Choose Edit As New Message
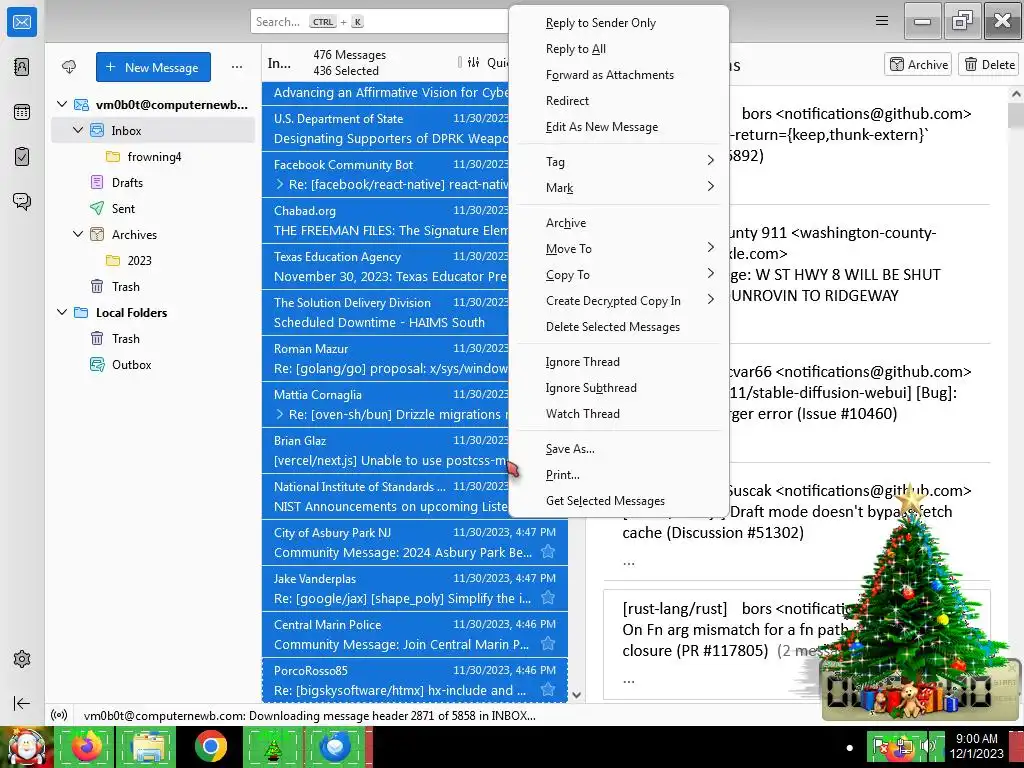1024x768 pixels. pos(618,127)
